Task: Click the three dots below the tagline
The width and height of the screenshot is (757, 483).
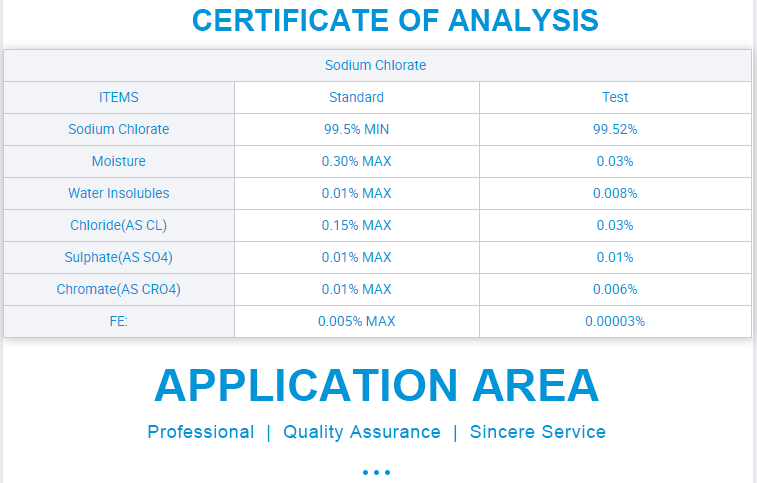Action: pyautogui.click(x=376, y=471)
